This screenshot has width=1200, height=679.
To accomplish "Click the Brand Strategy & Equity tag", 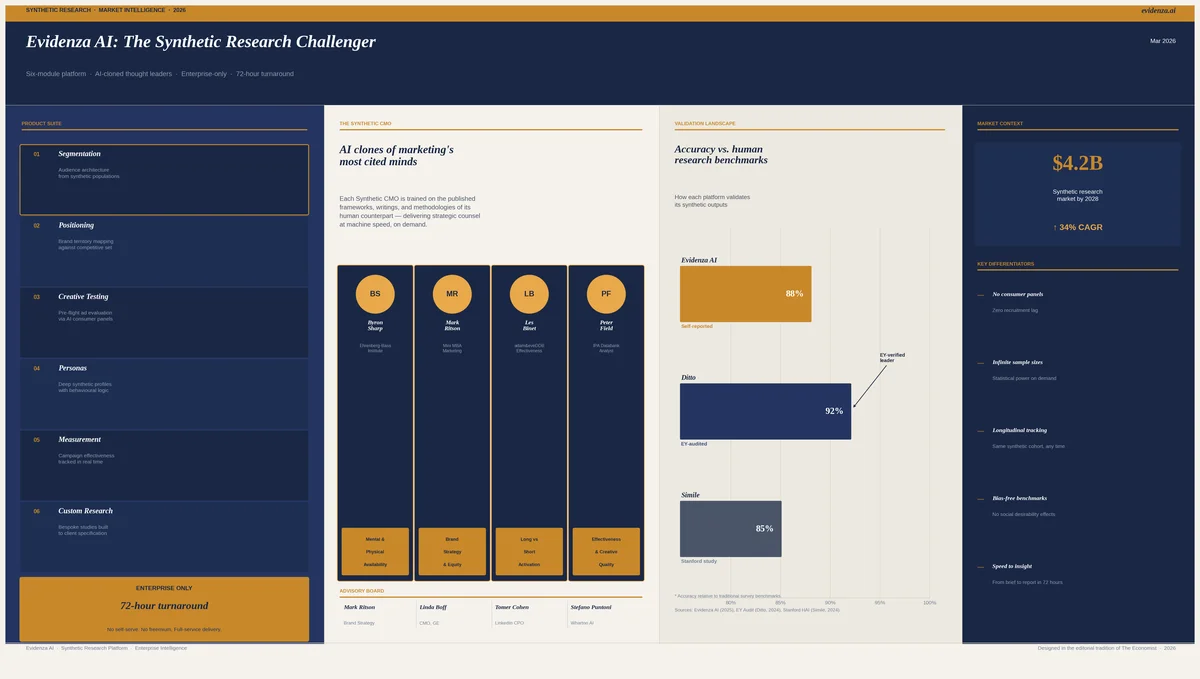I will click(x=452, y=551).
